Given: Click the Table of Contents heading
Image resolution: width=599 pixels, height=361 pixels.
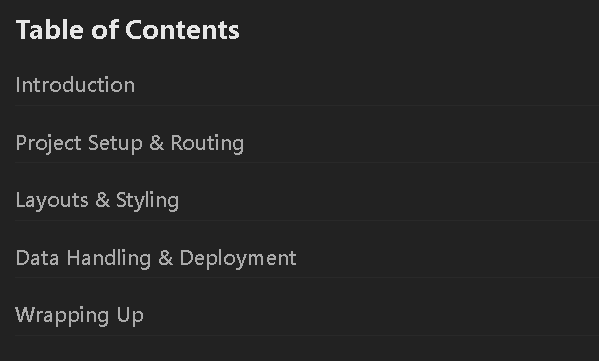Looking at the screenshot, I should pos(128,30).
